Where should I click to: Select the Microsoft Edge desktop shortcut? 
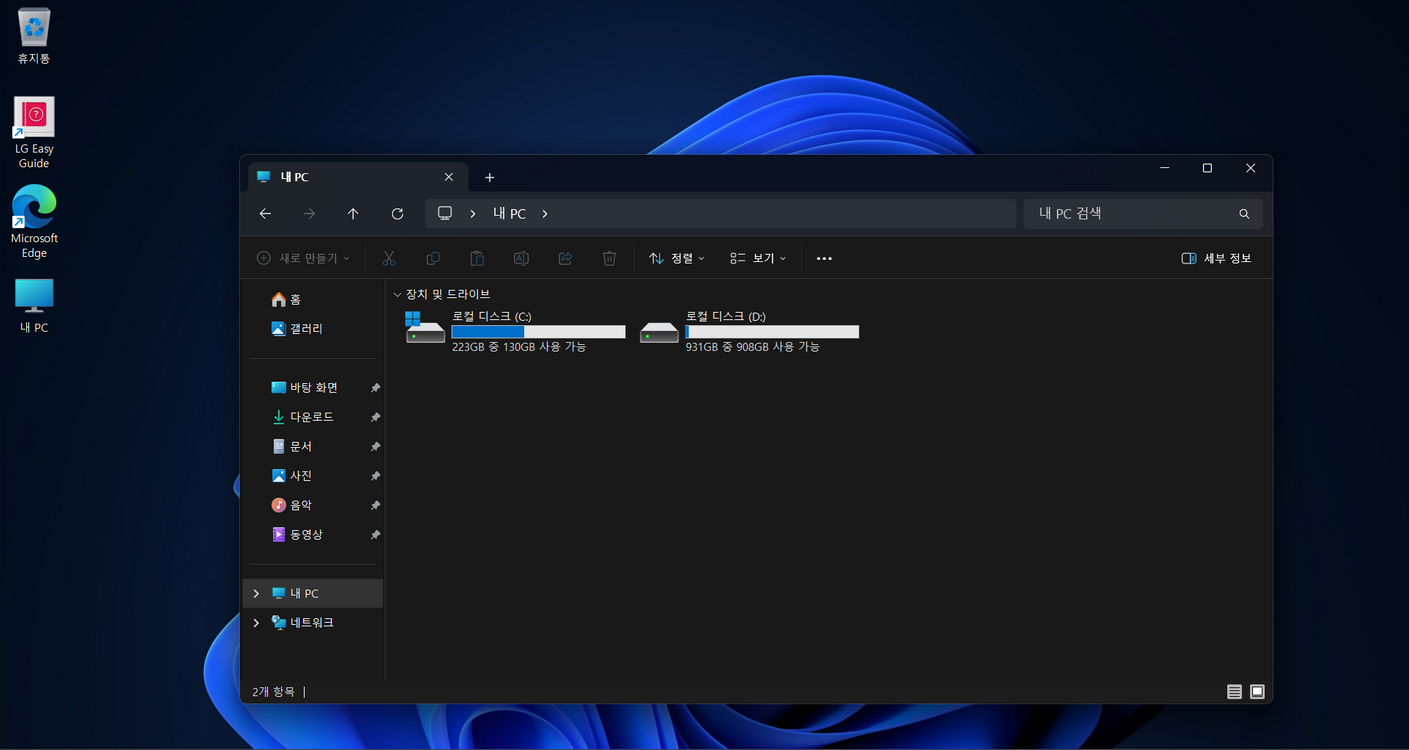(34, 221)
